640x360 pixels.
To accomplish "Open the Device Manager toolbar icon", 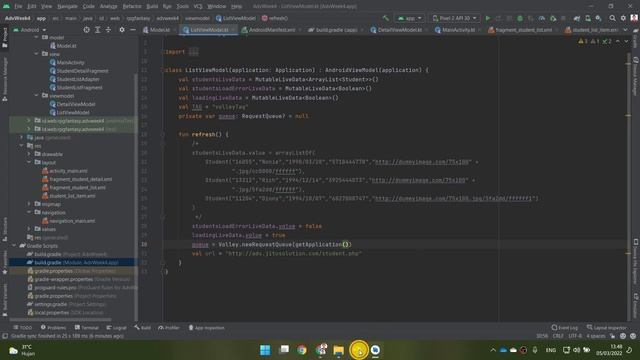I will coord(588,18).
